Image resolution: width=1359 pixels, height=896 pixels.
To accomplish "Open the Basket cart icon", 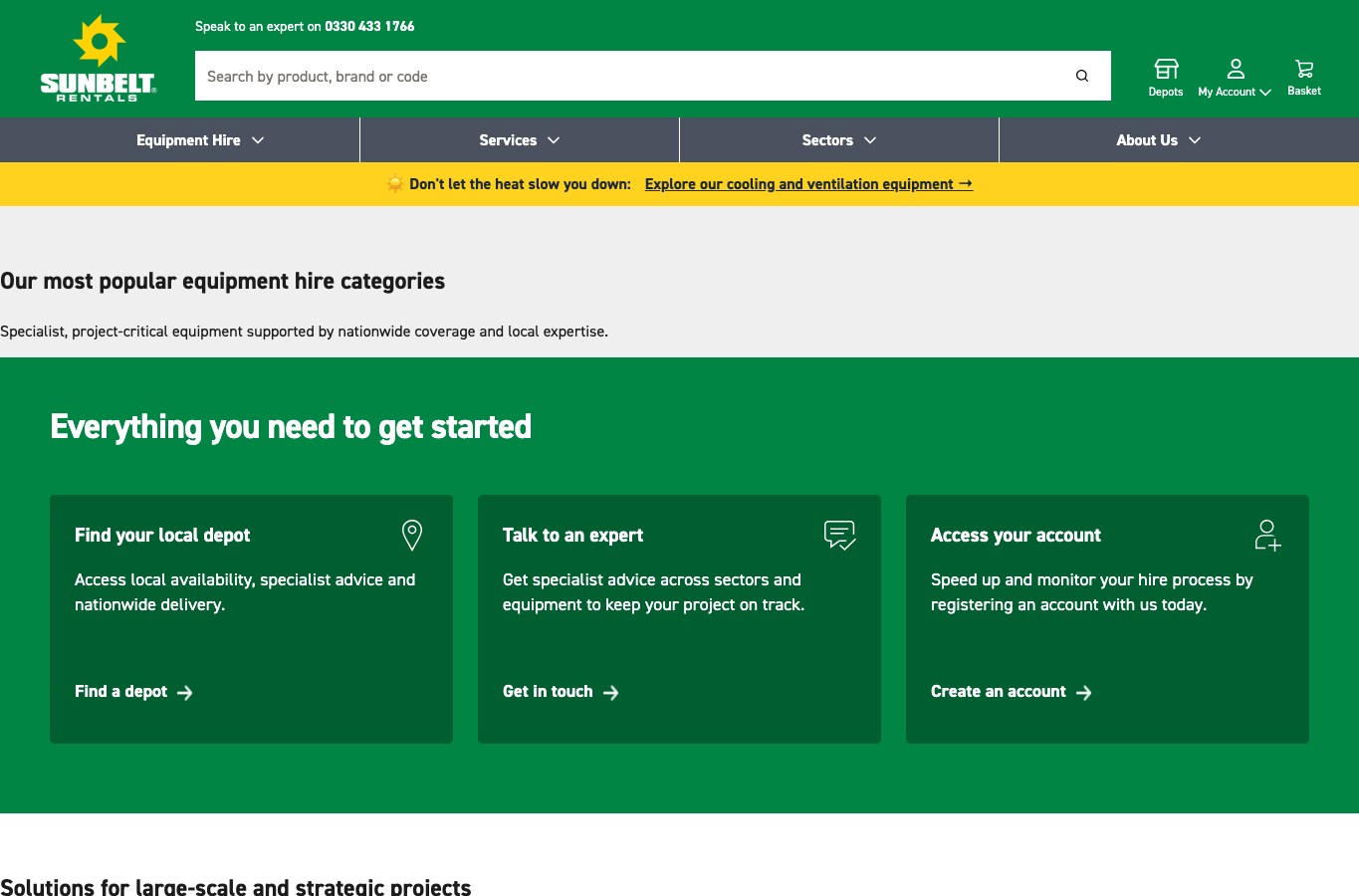I will click(1304, 68).
